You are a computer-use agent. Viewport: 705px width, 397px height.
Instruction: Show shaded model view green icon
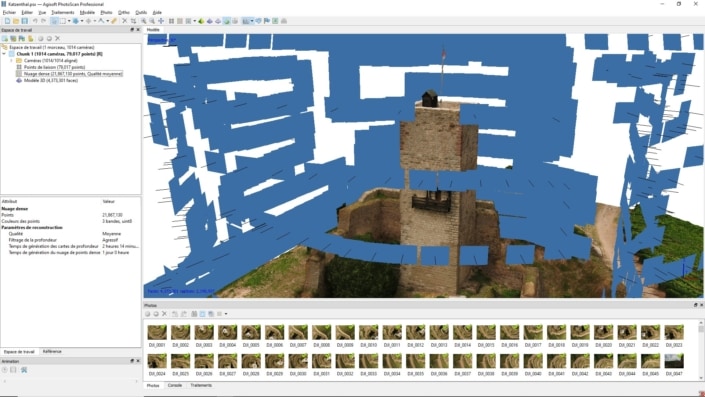tap(201, 21)
